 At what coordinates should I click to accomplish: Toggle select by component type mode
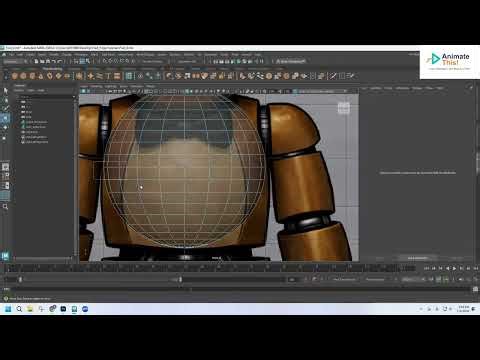[88, 61]
